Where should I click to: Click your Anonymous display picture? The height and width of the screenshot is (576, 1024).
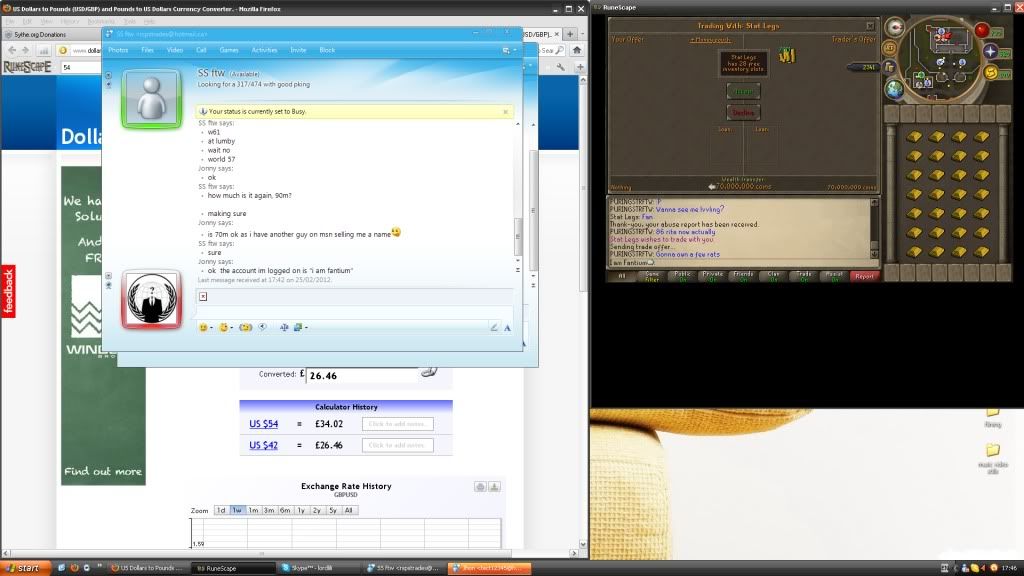152,299
